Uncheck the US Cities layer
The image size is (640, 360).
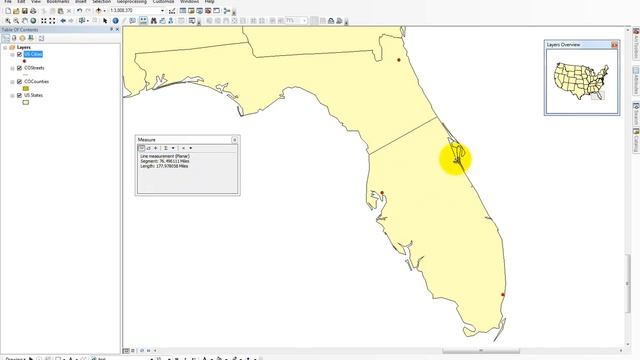[x=19, y=54]
